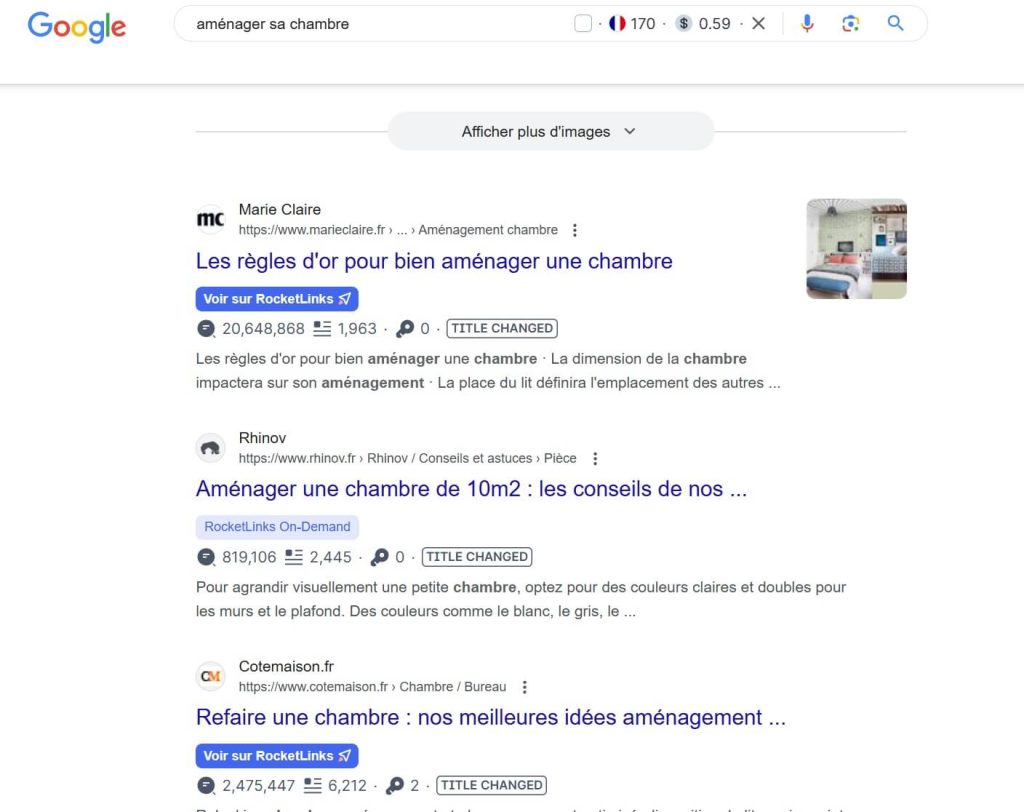Click the Google logo
1024x812 pixels.
(76, 27)
